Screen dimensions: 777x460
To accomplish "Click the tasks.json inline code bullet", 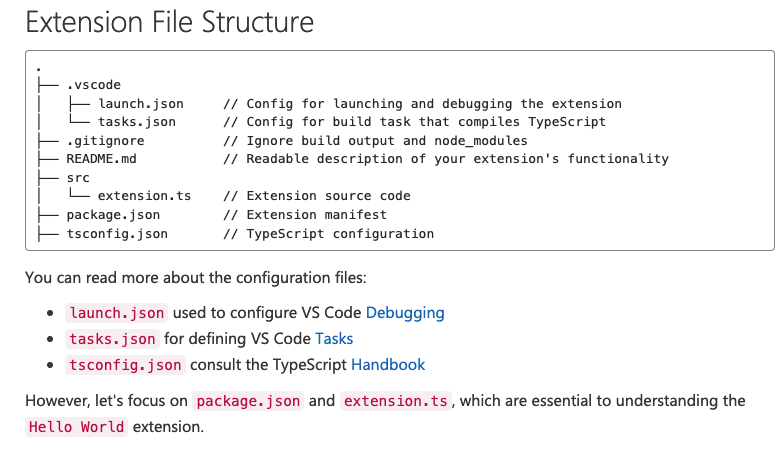I will point(112,338).
